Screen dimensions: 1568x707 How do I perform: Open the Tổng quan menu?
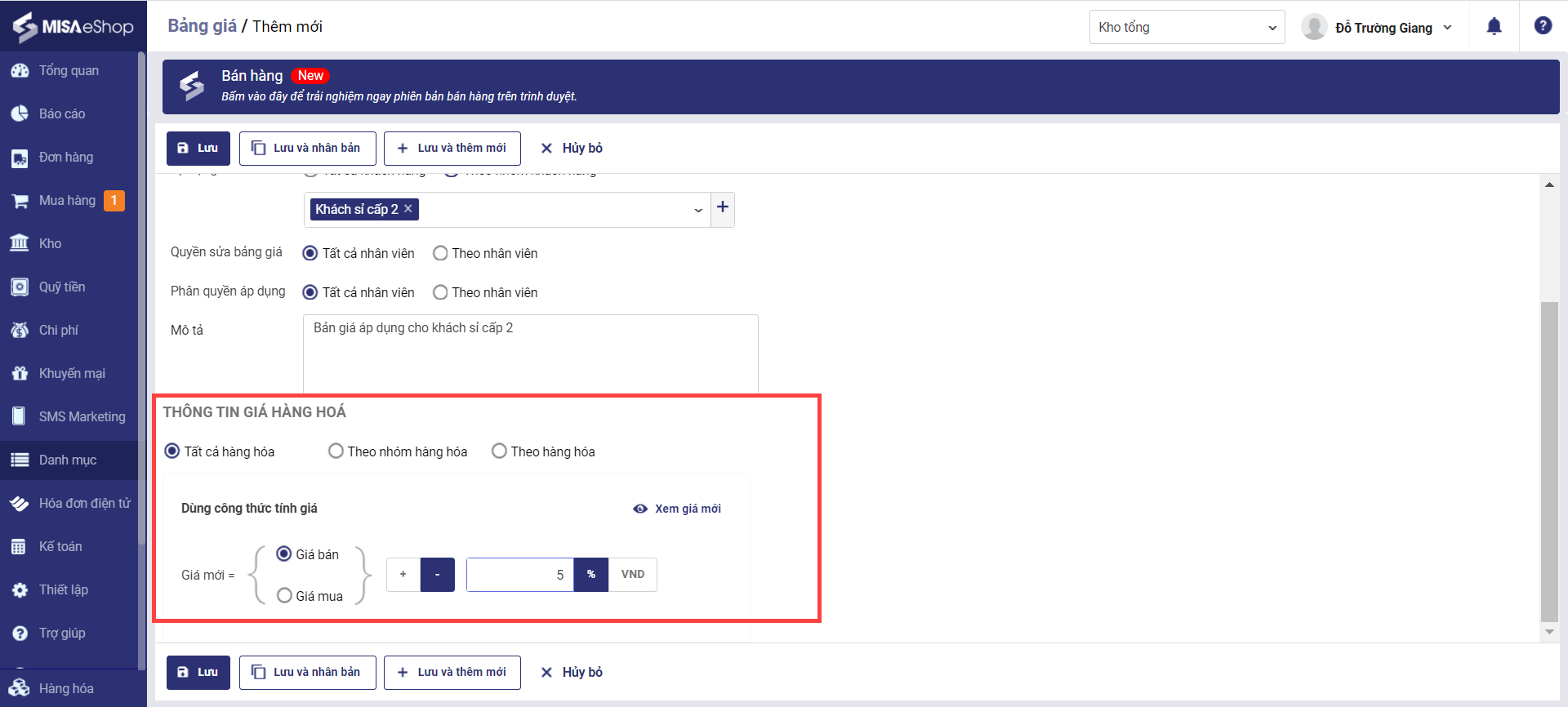point(69,71)
